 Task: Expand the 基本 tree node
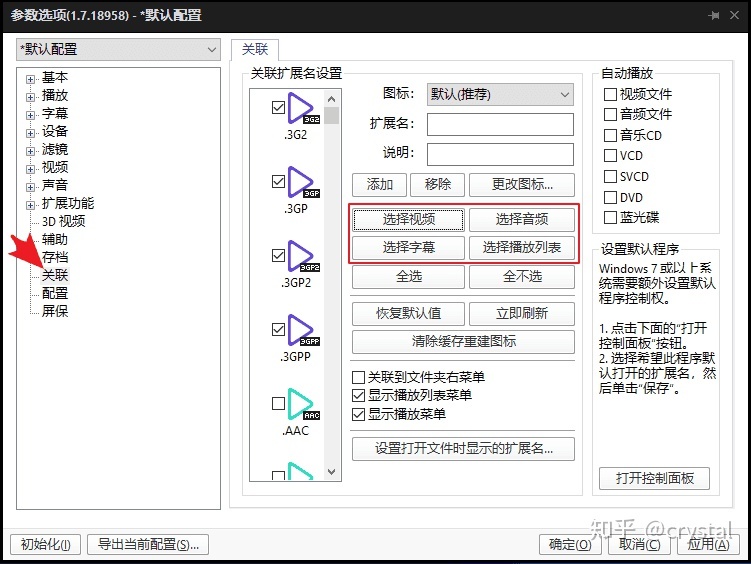31,79
